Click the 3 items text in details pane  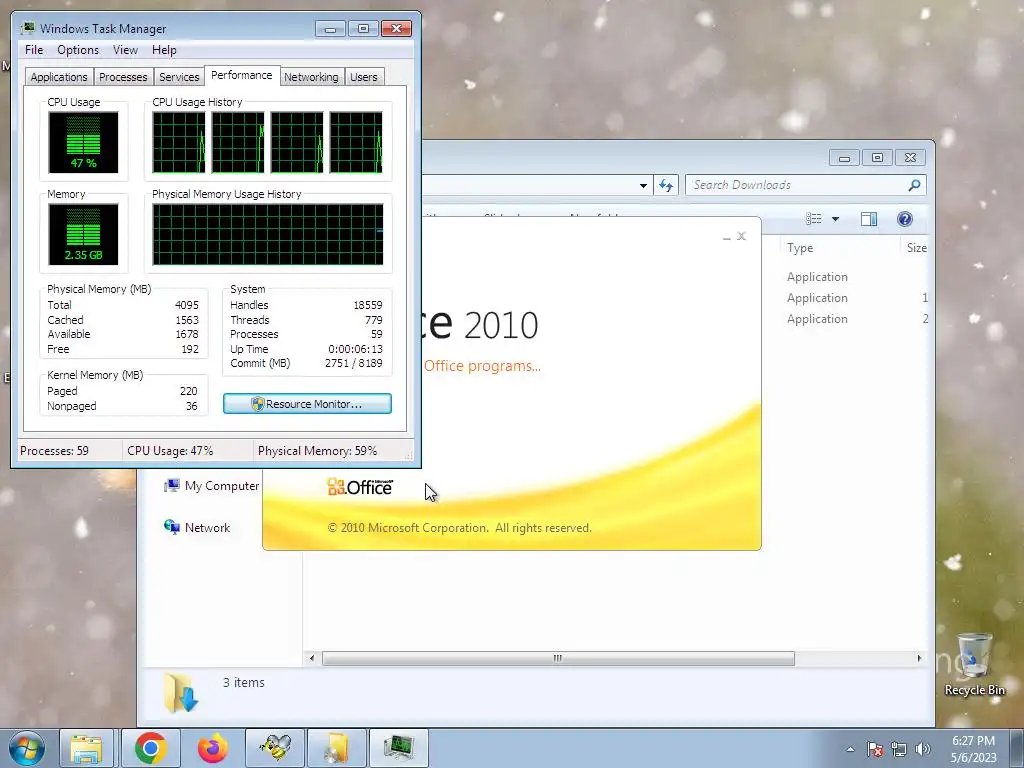coord(244,682)
